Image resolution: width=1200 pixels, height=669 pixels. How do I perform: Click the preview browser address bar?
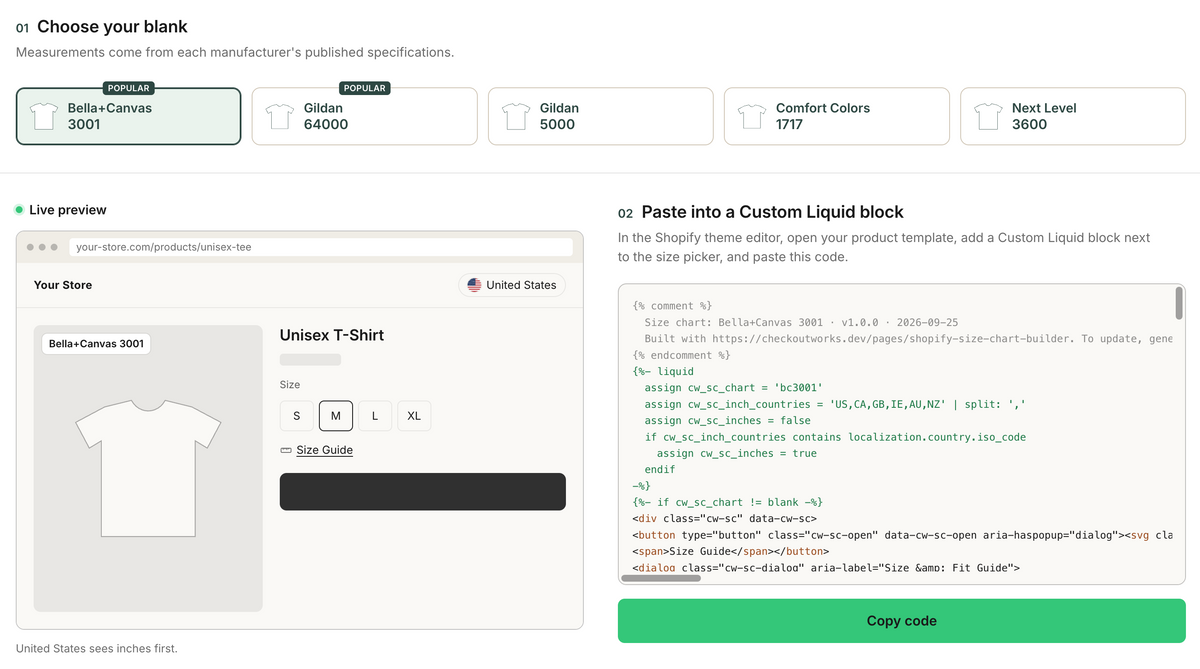click(320, 247)
